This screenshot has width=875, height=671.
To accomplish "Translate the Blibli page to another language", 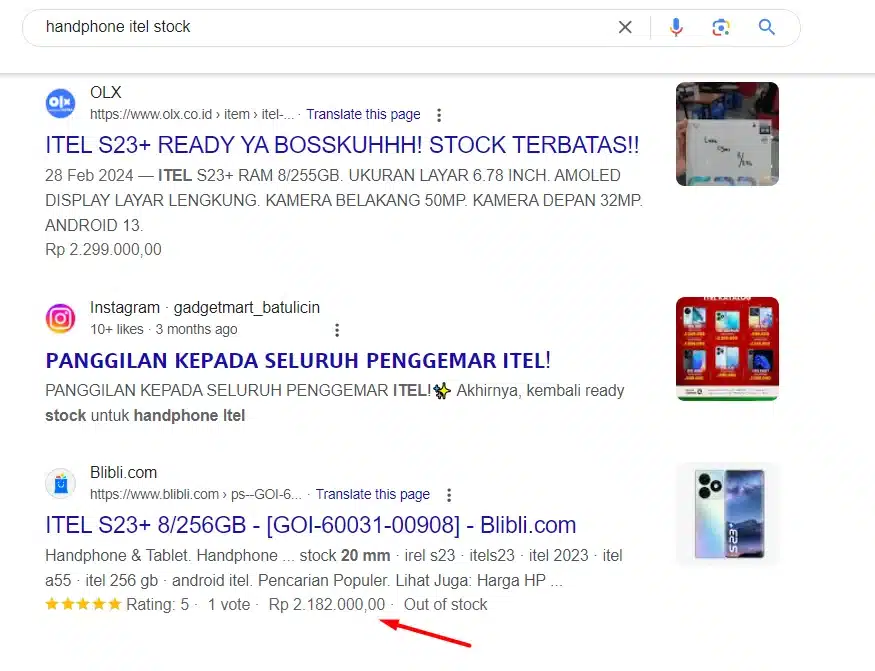I will 372,494.
